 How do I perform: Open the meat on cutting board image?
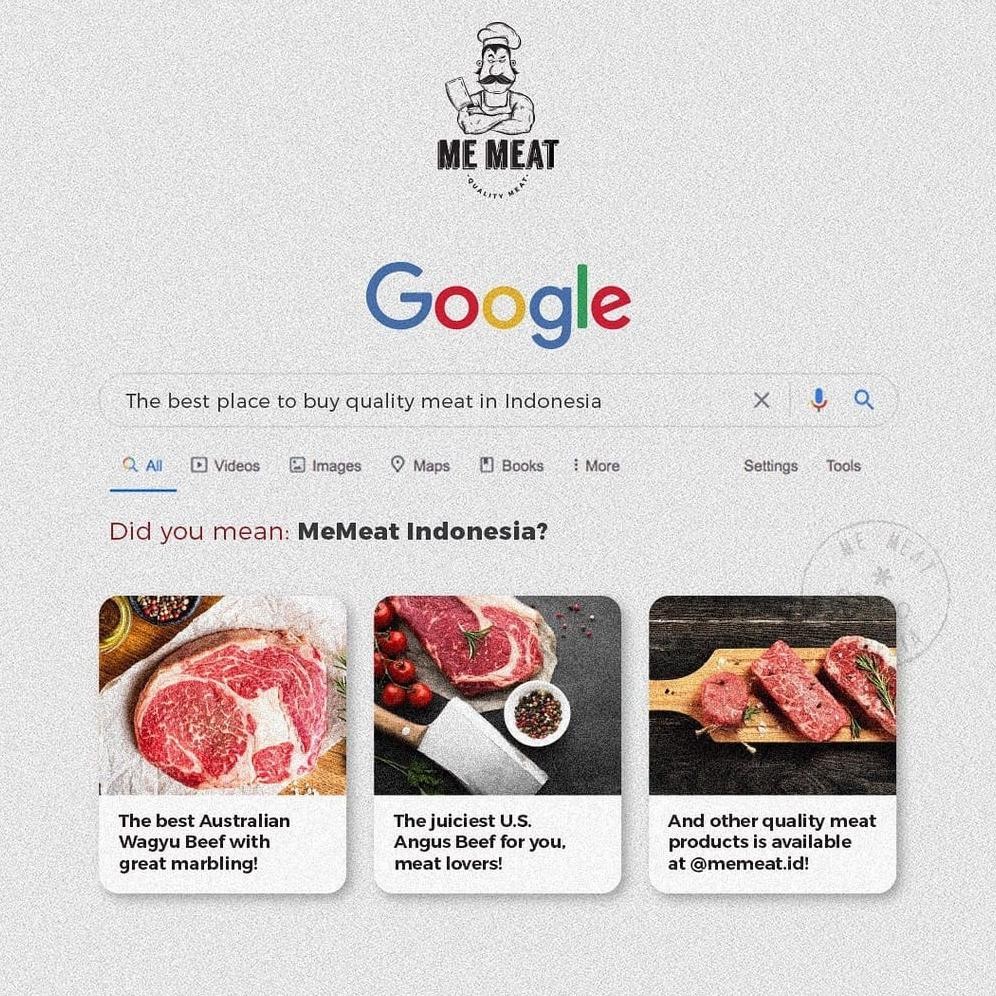[x=772, y=695]
